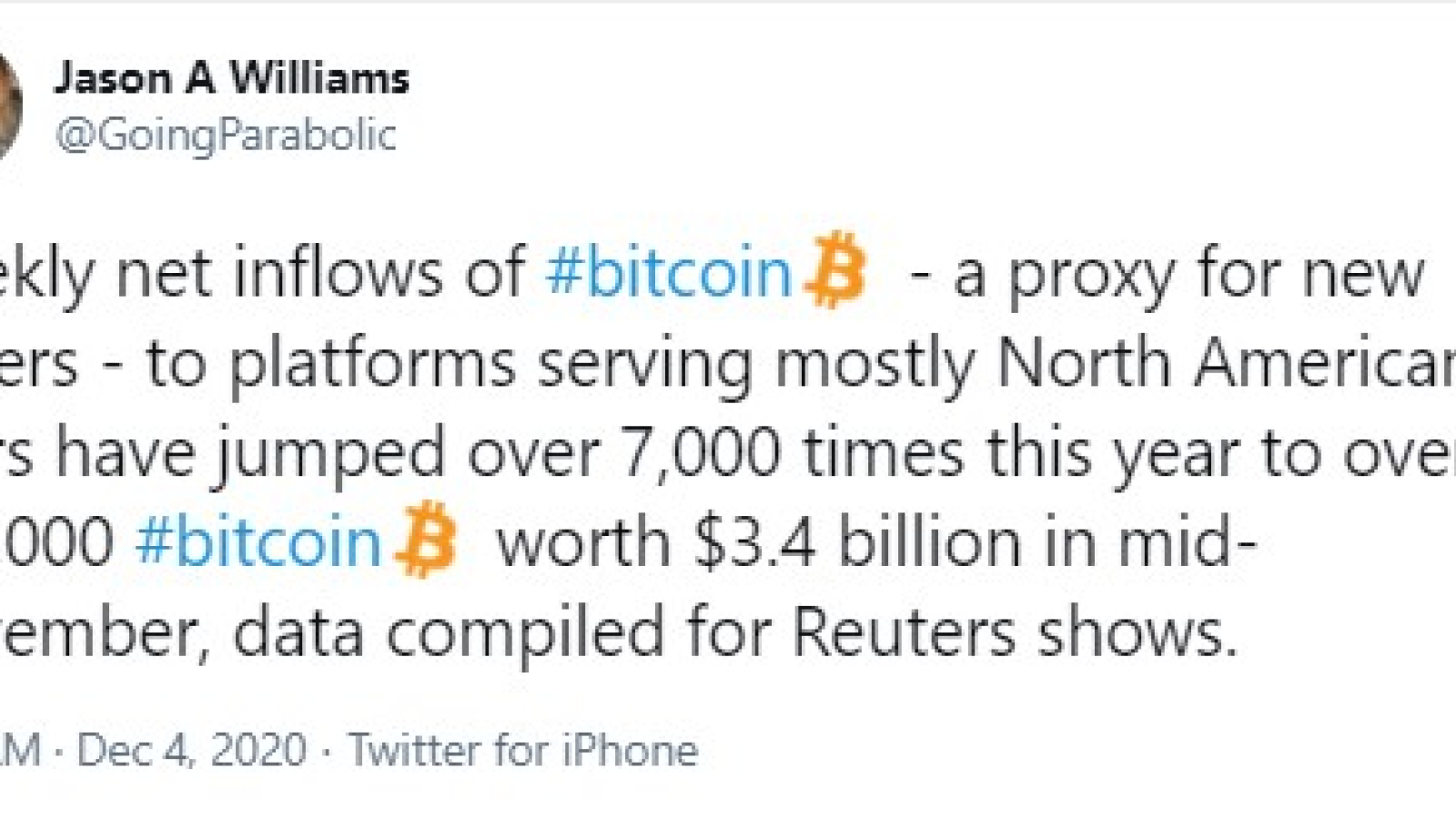This screenshot has width=1456, height=819.
Task: Click the partially visible AM time text
Action: (20, 751)
